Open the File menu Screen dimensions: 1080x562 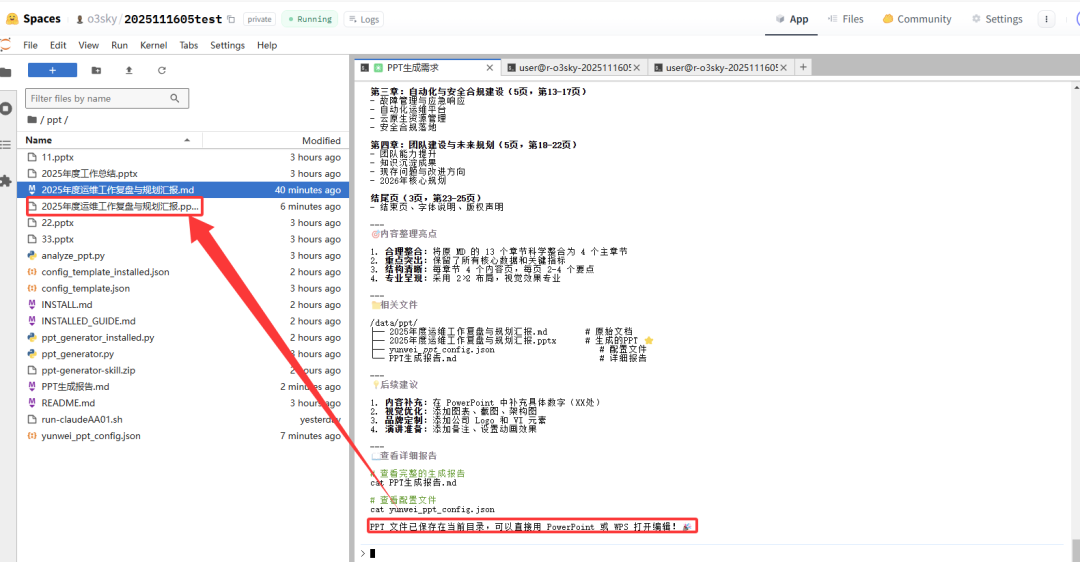(30, 45)
